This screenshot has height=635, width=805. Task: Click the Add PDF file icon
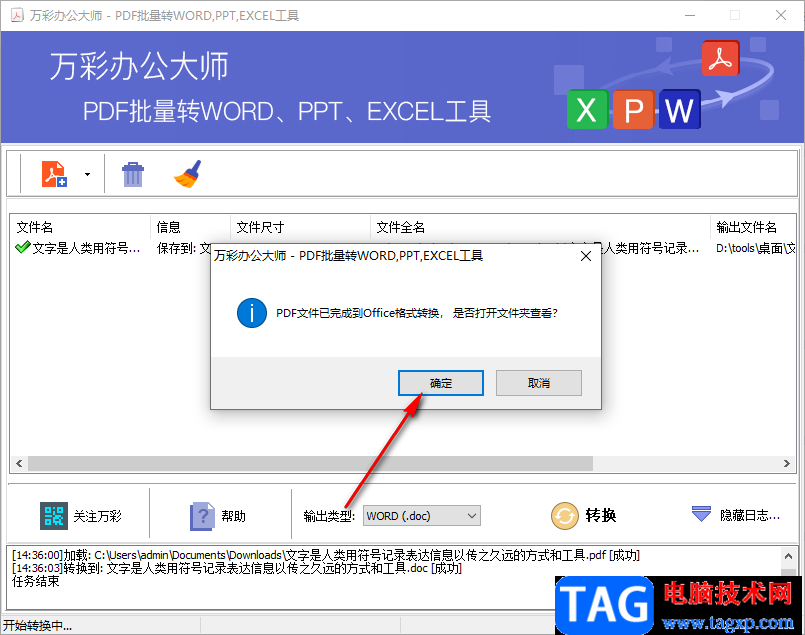(54, 174)
